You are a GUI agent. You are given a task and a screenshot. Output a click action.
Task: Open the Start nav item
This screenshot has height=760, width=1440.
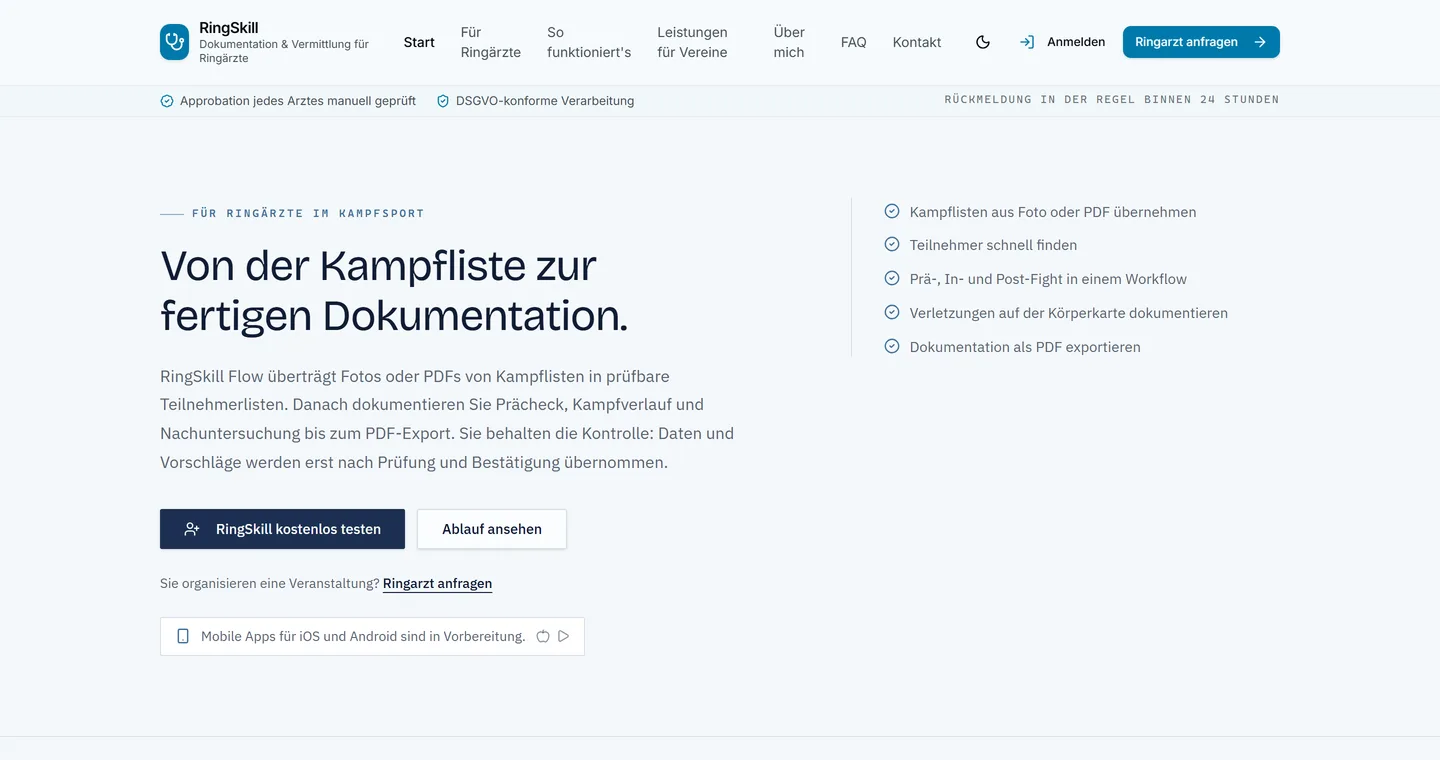[419, 42]
